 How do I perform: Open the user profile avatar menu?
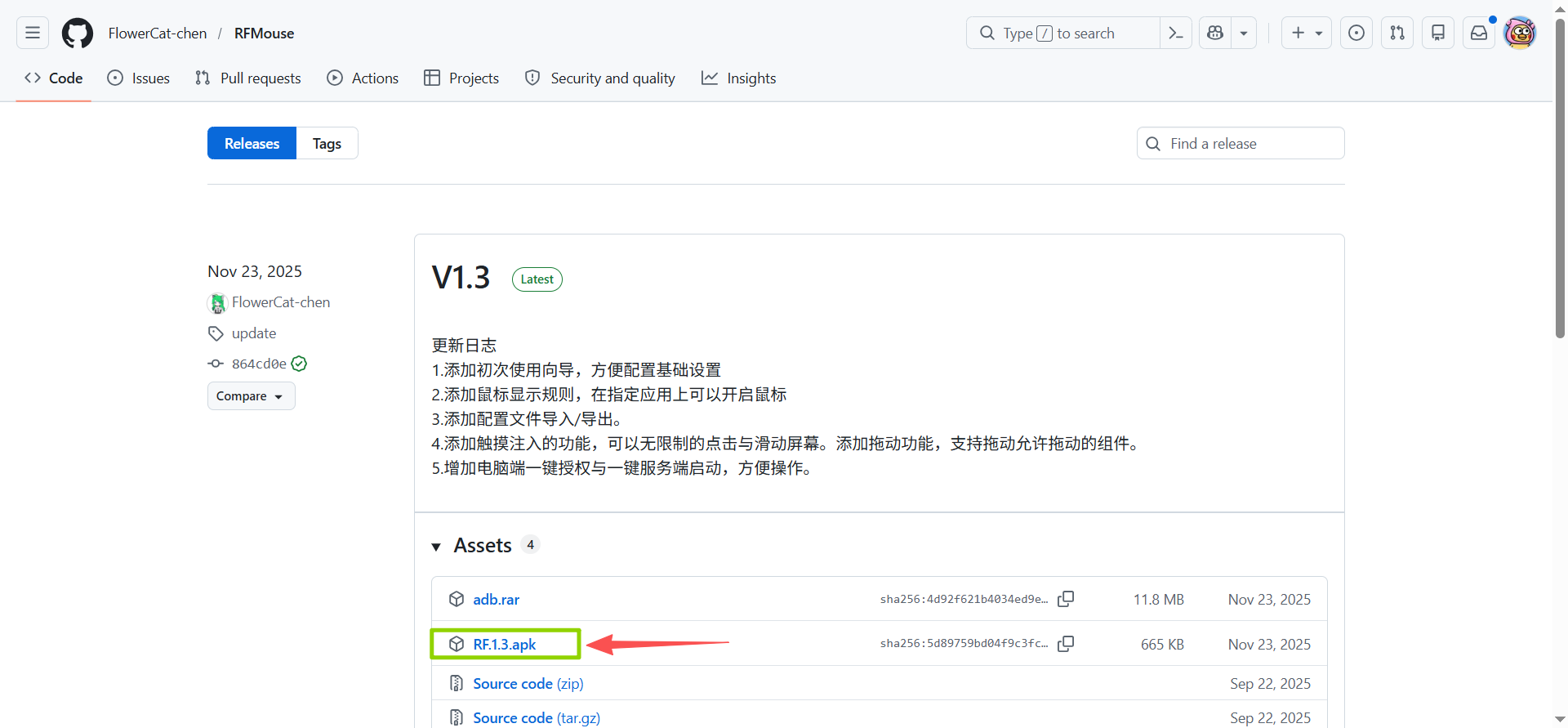pyautogui.click(x=1520, y=33)
